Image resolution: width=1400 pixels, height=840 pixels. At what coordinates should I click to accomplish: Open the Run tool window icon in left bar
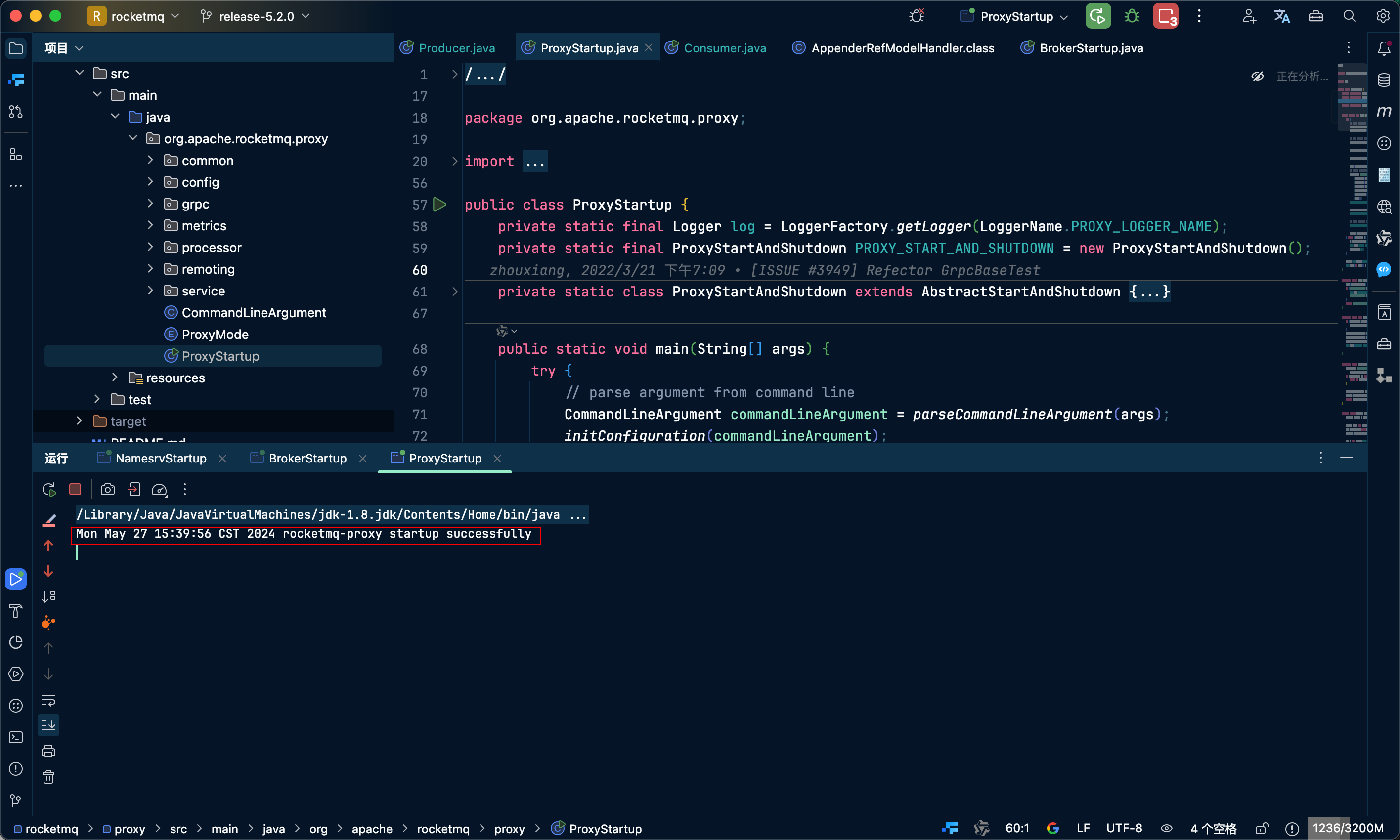click(x=16, y=579)
